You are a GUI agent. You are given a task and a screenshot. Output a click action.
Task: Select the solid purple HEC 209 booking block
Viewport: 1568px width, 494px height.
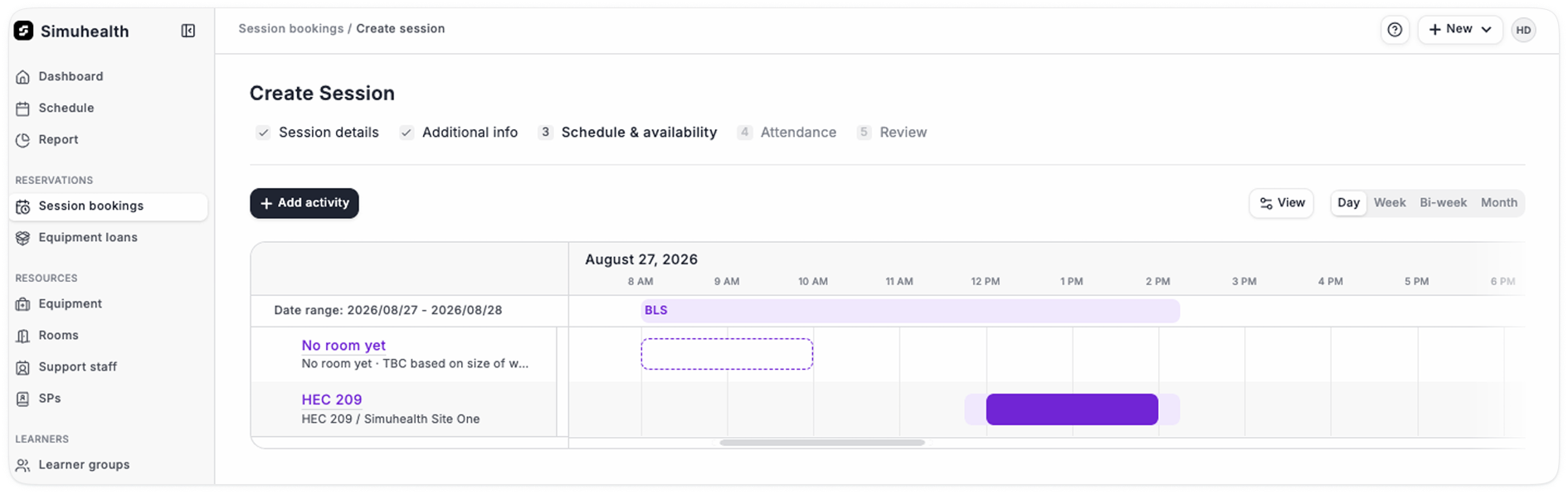coord(1072,409)
